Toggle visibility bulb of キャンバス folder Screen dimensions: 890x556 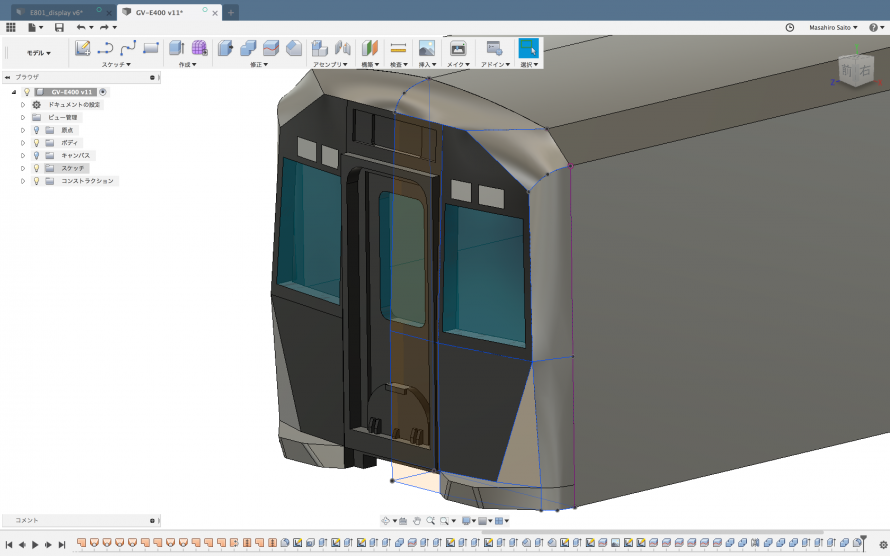tap(37, 155)
